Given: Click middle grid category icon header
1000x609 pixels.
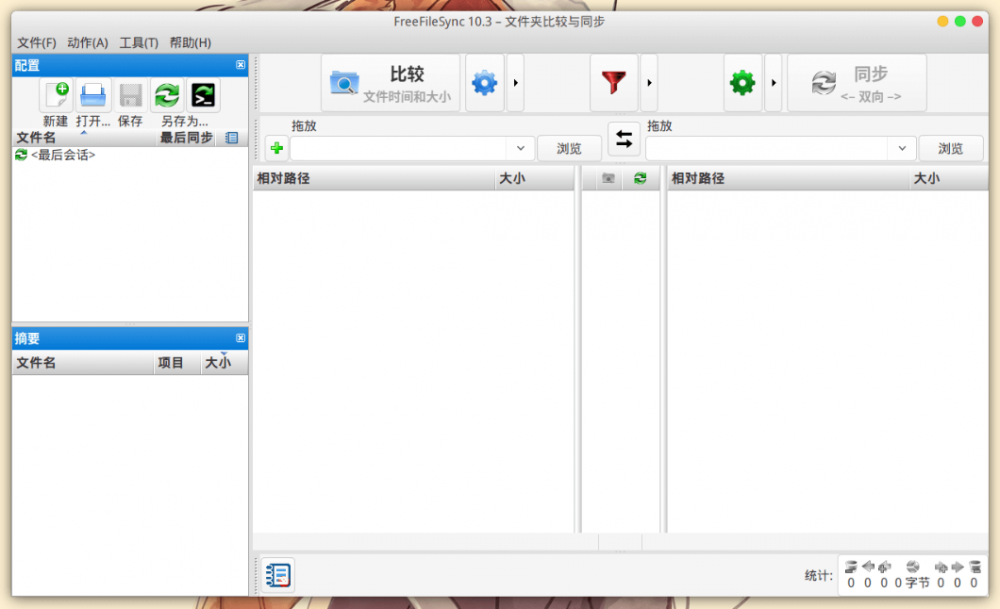Looking at the screenshot, I should (x=608, y=179).
